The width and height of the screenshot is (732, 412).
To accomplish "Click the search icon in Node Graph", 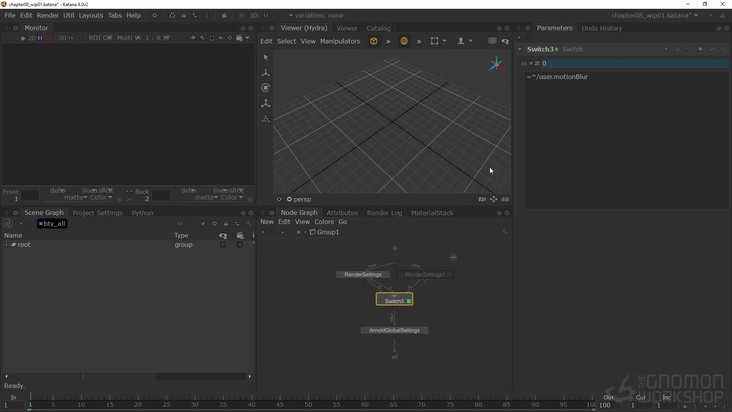I will coord(505,232).
